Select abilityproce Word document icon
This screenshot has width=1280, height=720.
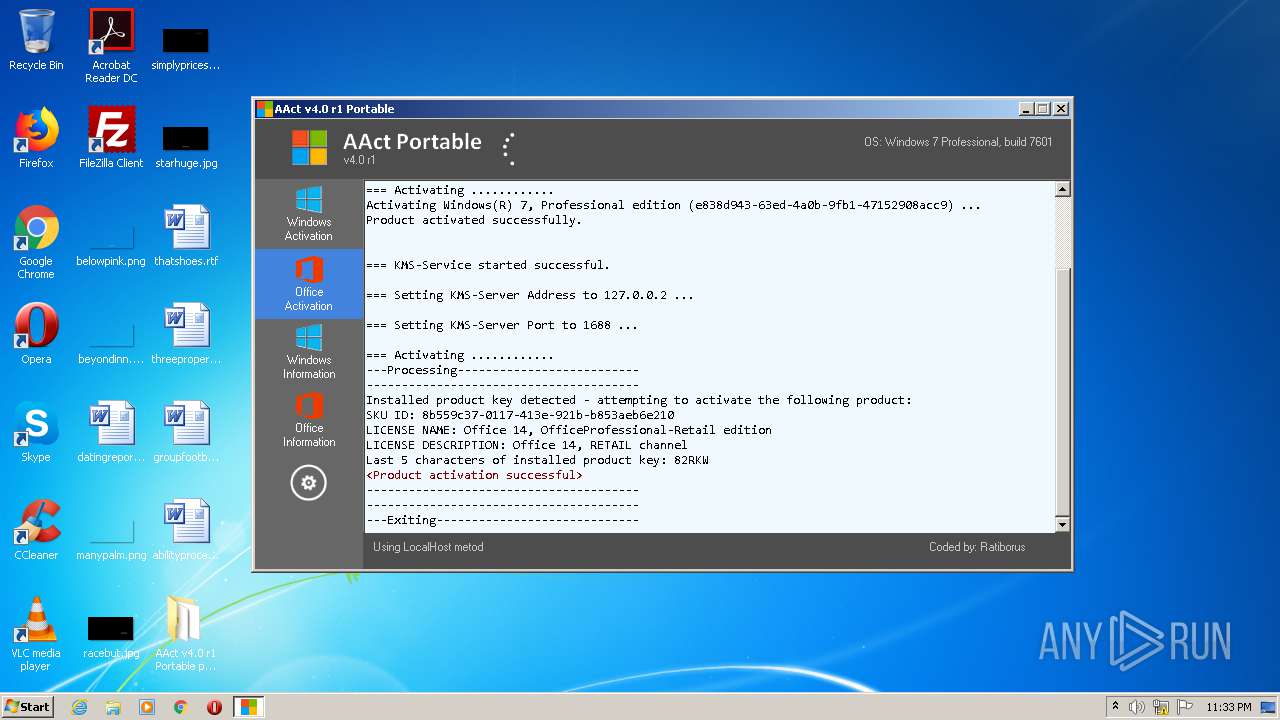pyautogui.click(x=186, y=530)
